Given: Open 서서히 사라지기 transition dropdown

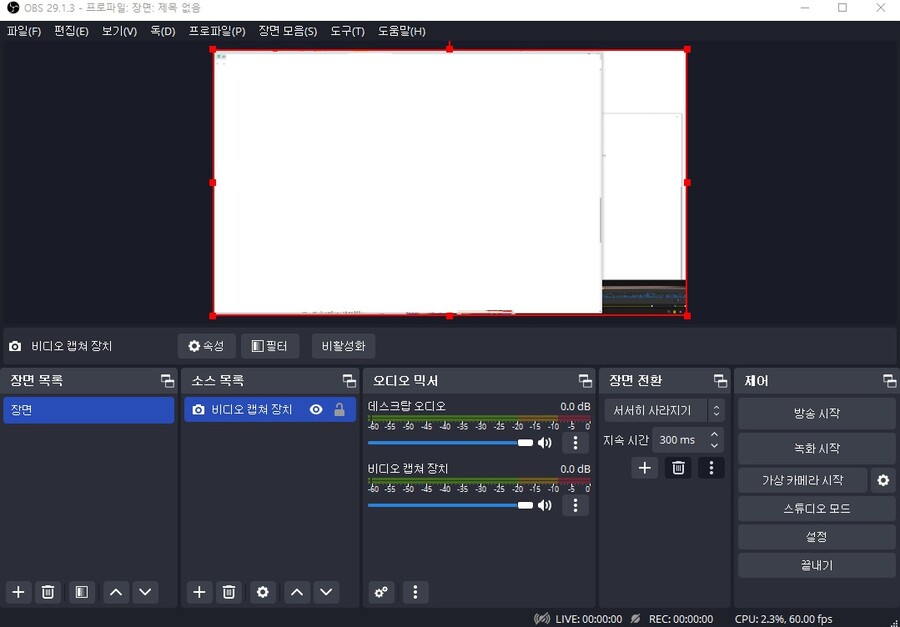Looking at the screenshot, I should pyautogui.click(x=664, y=411).
